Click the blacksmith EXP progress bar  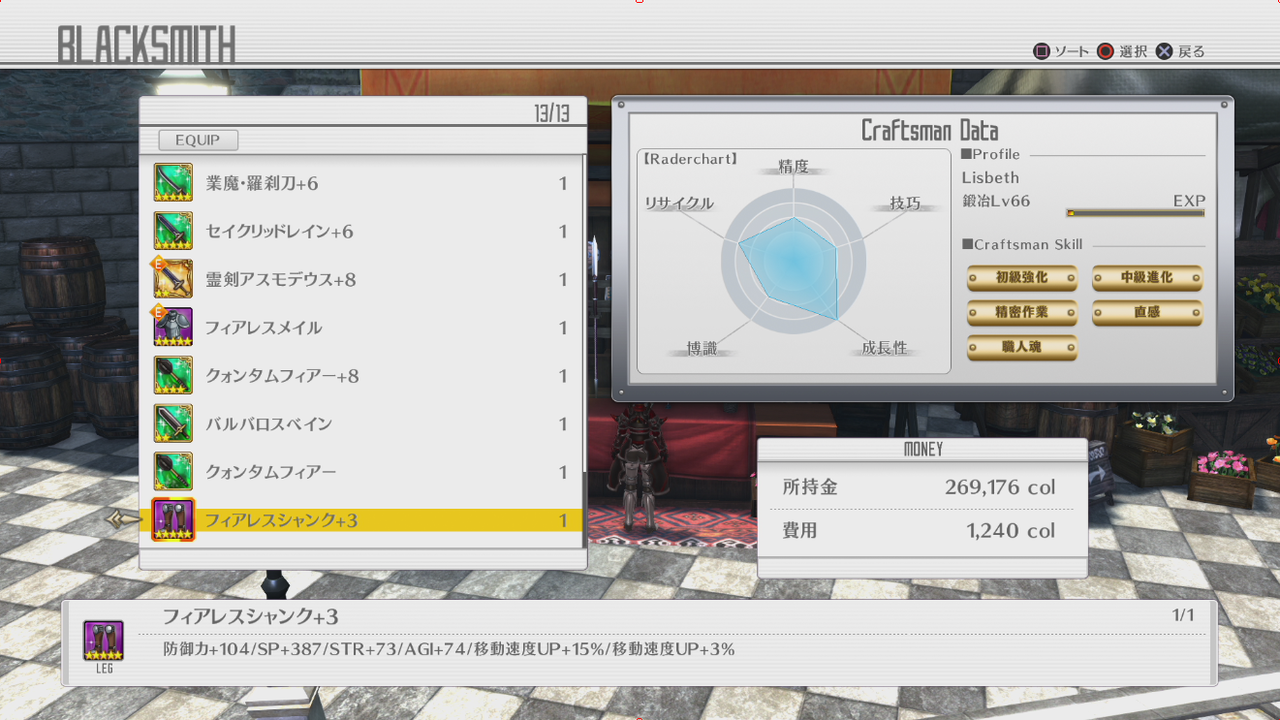point(1136,213)
